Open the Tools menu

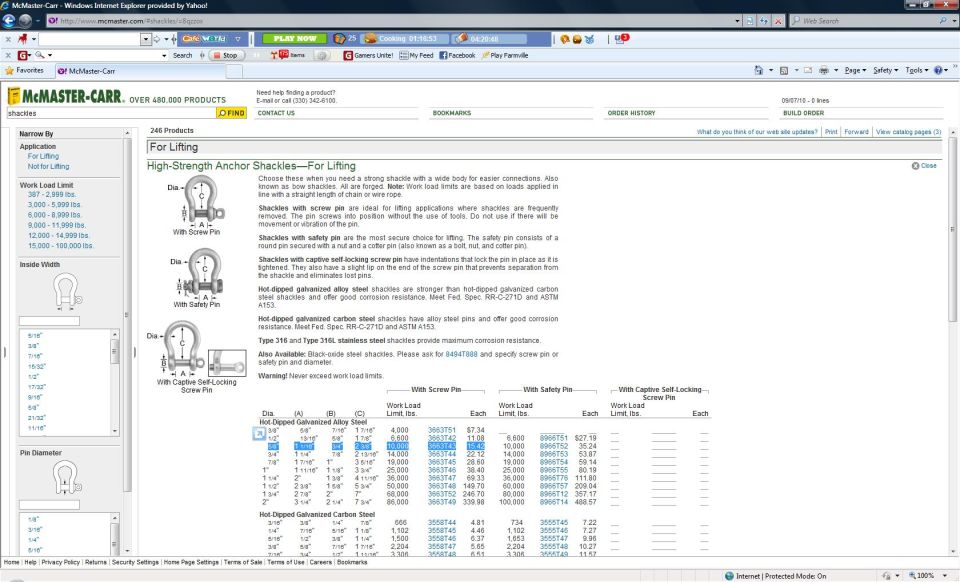917,70
